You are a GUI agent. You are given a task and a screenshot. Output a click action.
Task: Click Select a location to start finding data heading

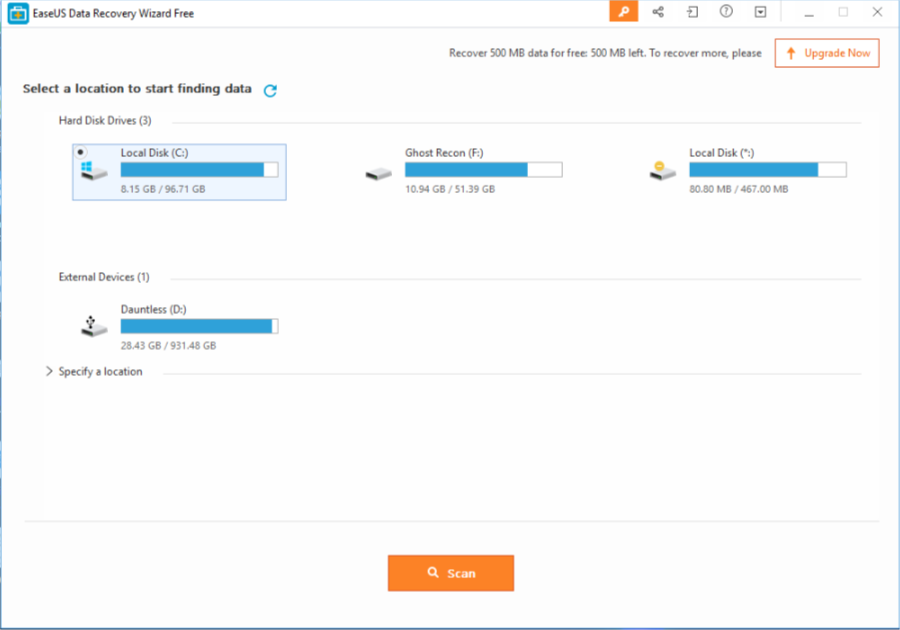[x=137, y=88]
